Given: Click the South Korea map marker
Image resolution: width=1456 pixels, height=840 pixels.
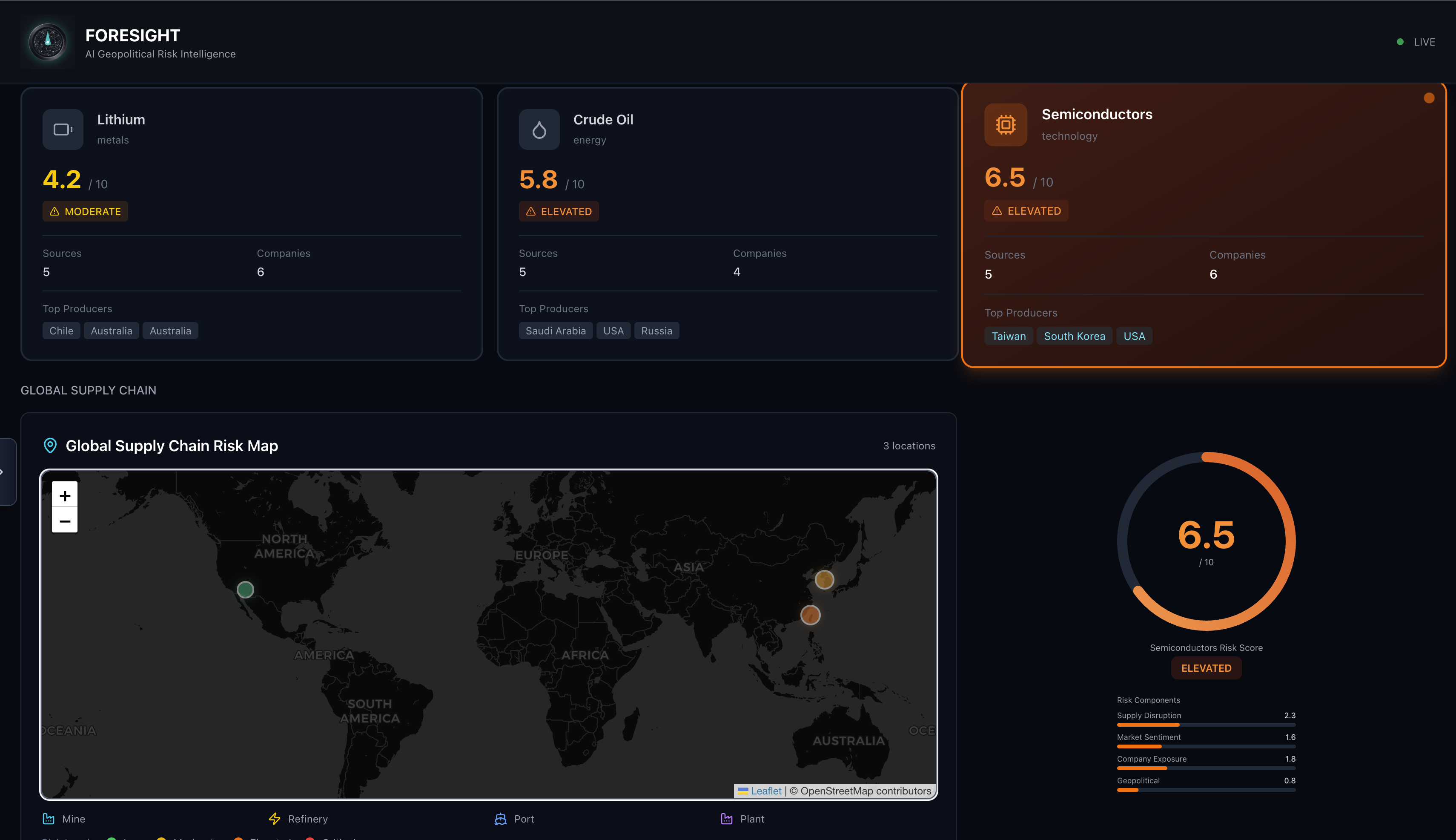Looking at the screenshot, I should click(824, 579).
